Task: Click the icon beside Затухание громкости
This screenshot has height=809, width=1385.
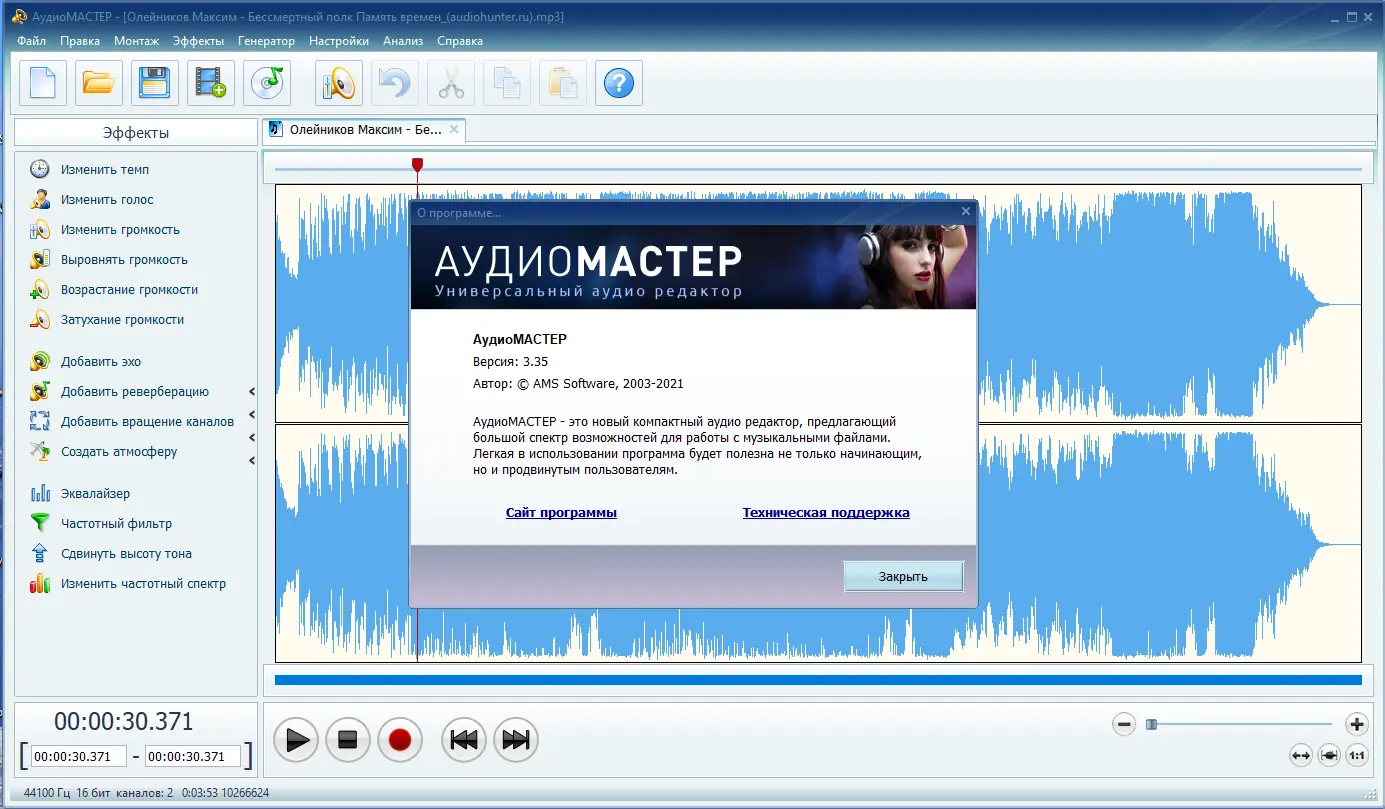Action: (x=40, y=320)
